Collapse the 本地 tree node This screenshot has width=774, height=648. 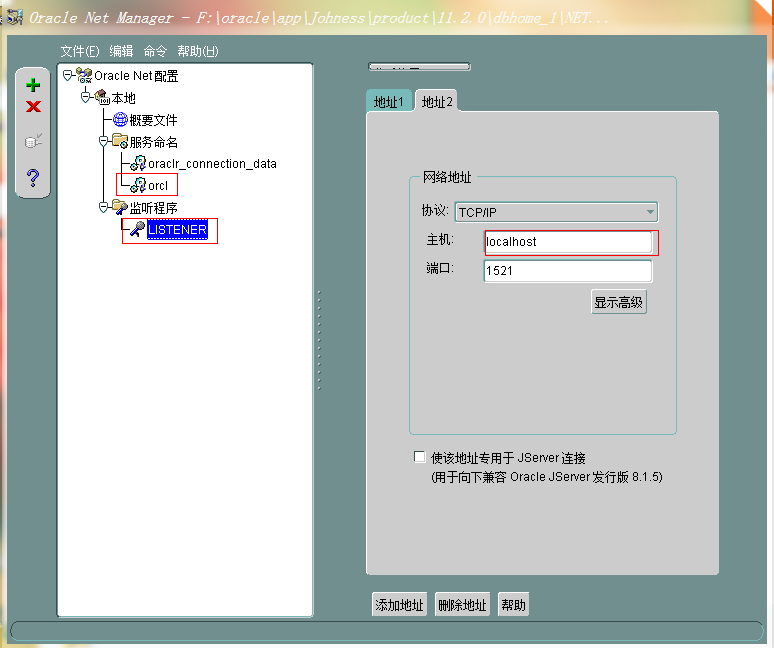click(x=85, y=97)
